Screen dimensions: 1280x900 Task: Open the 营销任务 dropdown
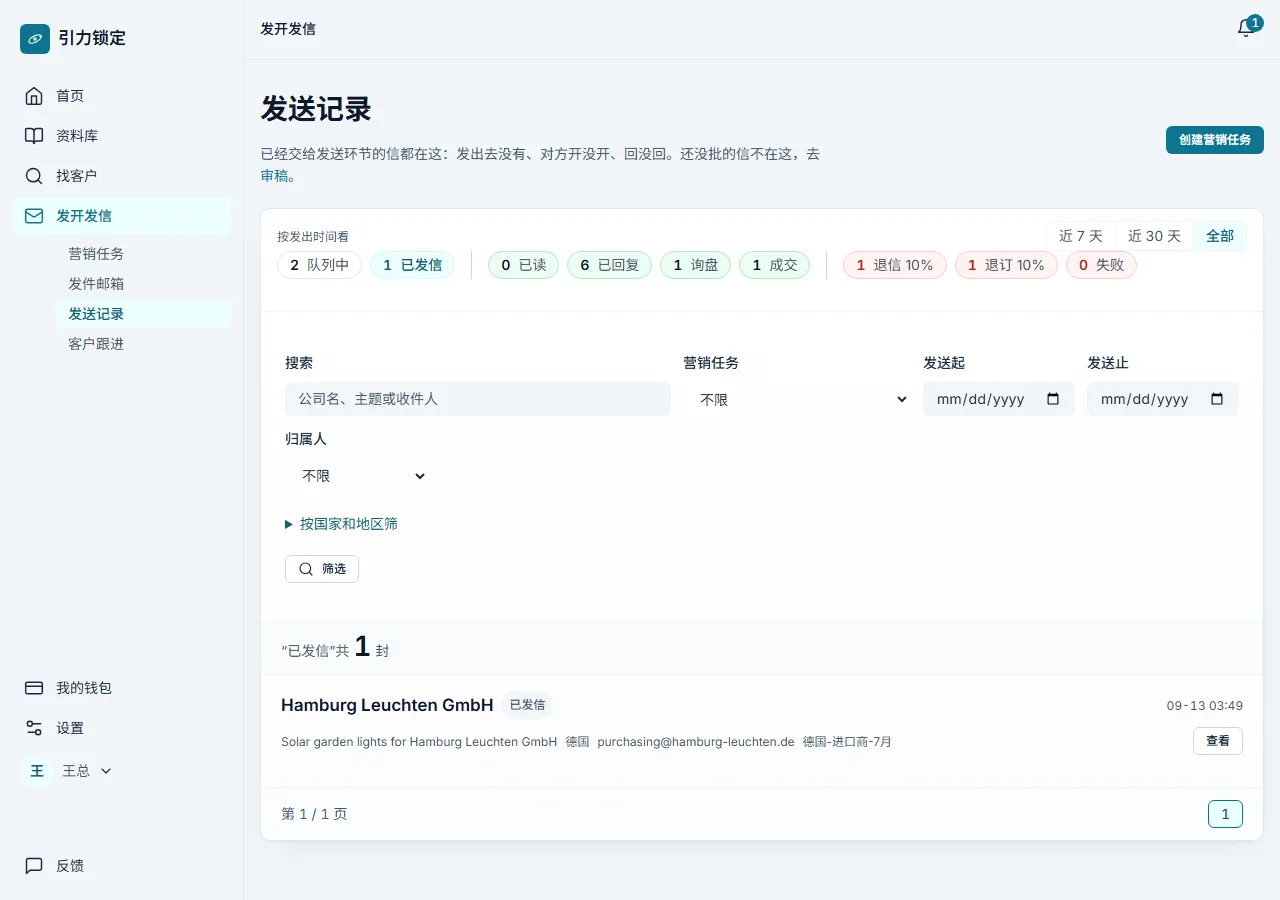[x=797, y=399]
